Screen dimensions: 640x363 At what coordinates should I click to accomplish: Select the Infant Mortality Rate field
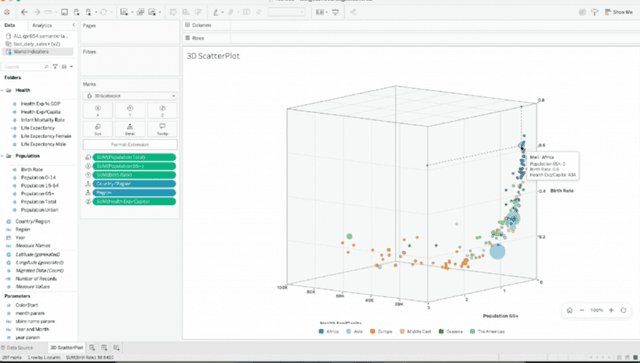coord(43,120)
